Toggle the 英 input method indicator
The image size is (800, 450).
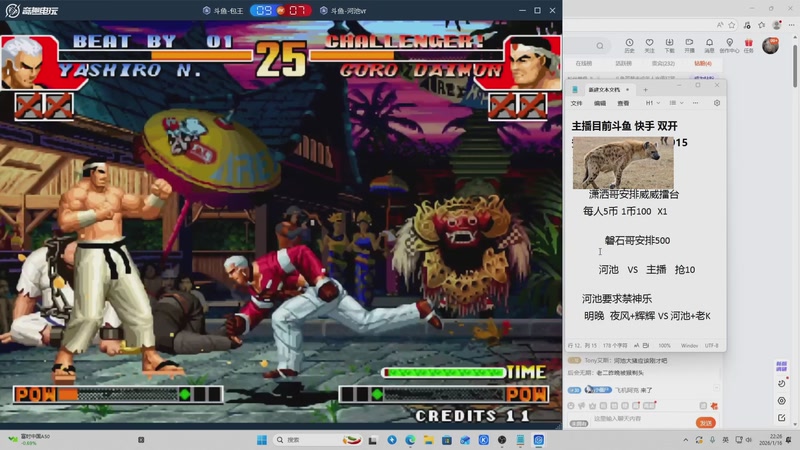pyautogui.click(x=725, y=440)
